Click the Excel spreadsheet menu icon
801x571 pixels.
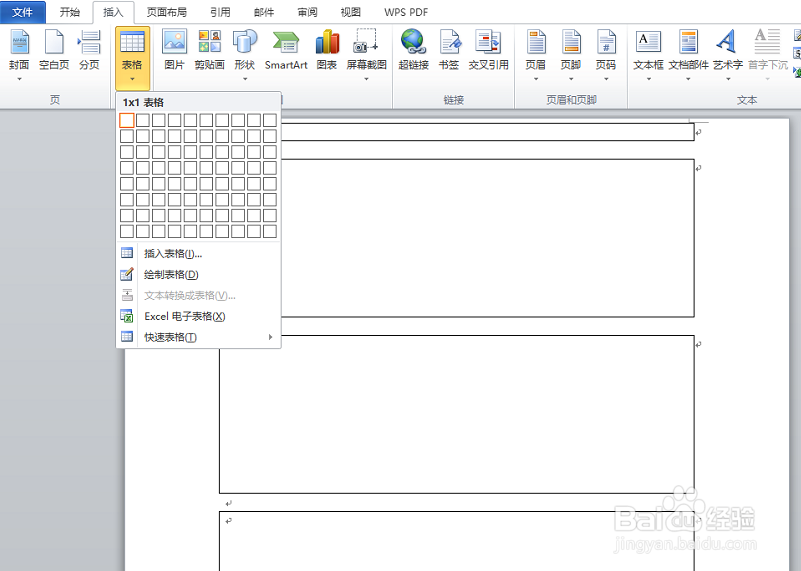(127, 316)
